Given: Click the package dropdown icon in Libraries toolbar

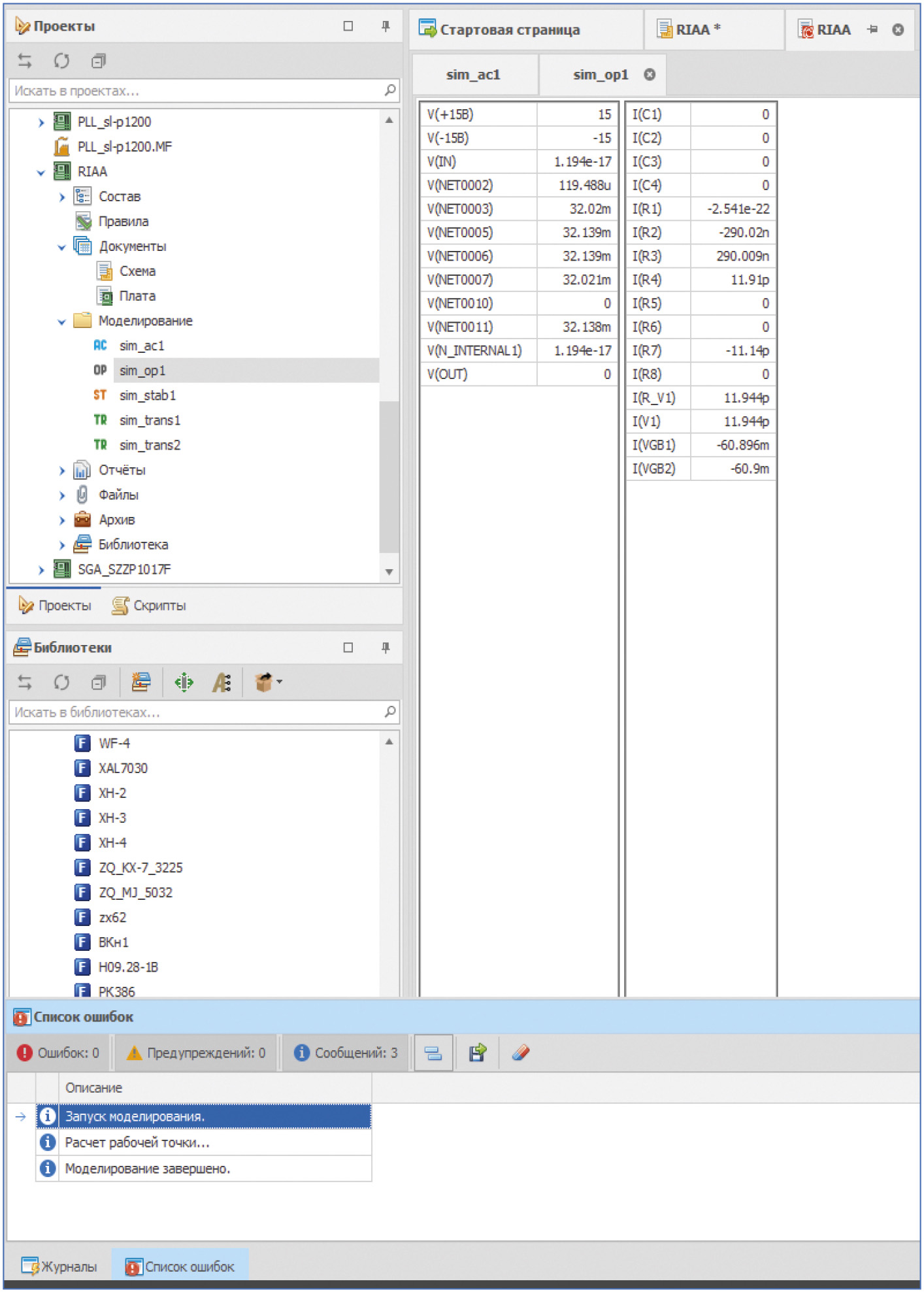Looking at the screenshot, I should click(x=267, y=683).
